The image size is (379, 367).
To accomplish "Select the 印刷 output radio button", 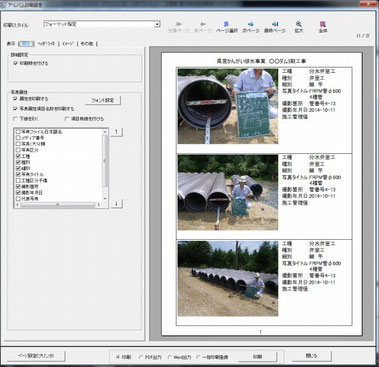I will (x=118, y=357).
